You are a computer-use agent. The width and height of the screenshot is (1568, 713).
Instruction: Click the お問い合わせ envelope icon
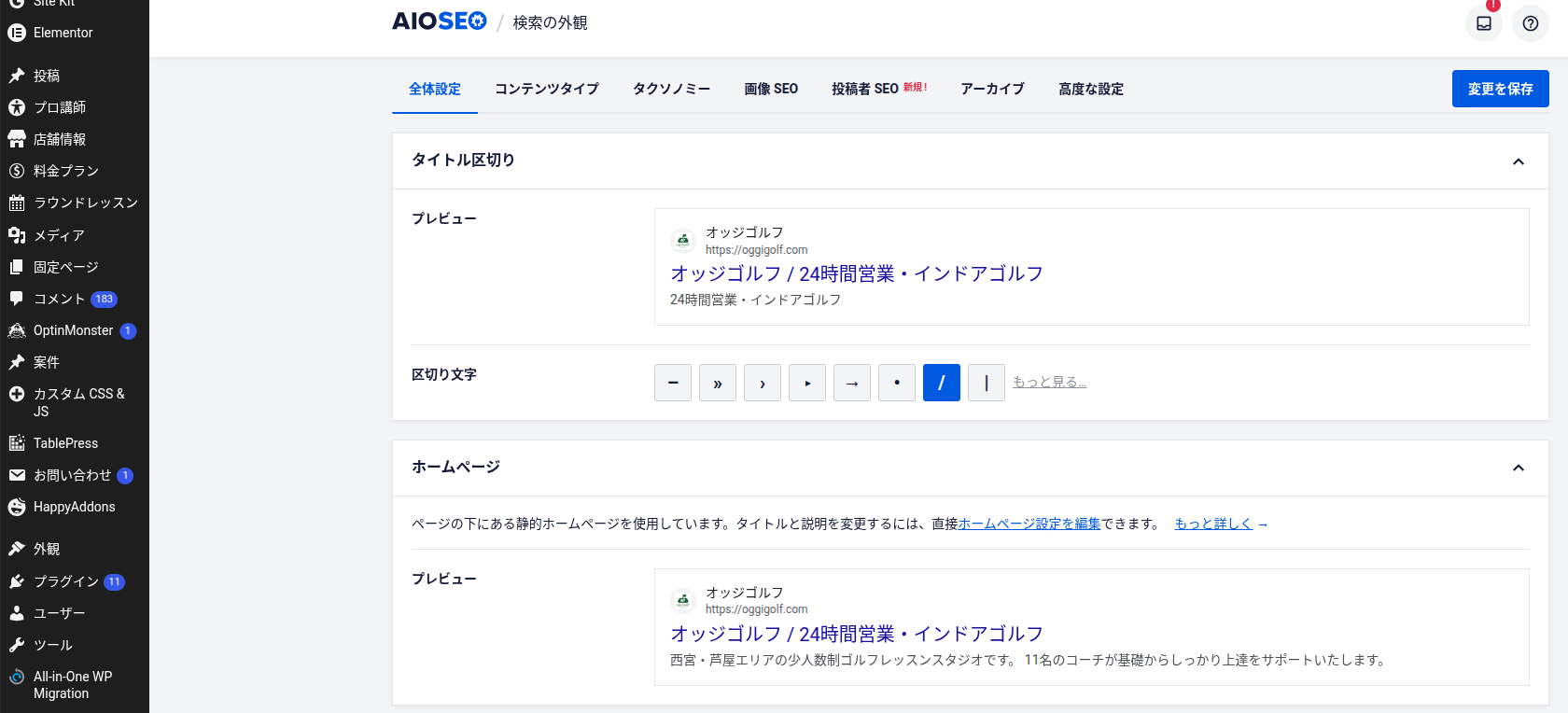point(17,475)
